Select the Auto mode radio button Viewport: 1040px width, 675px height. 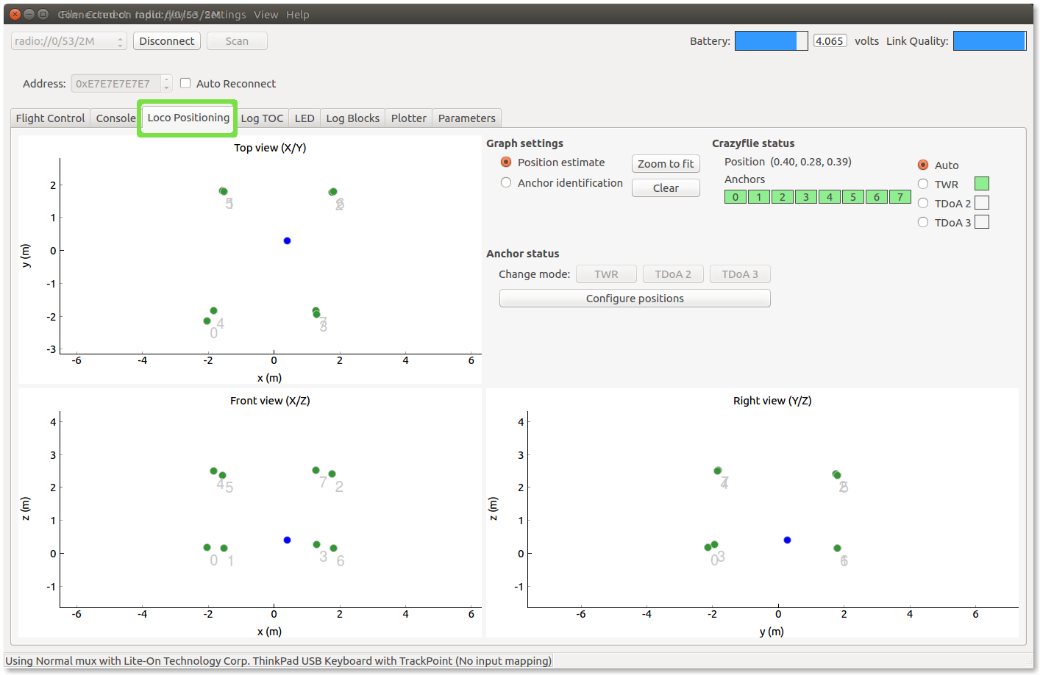point(923,165)
